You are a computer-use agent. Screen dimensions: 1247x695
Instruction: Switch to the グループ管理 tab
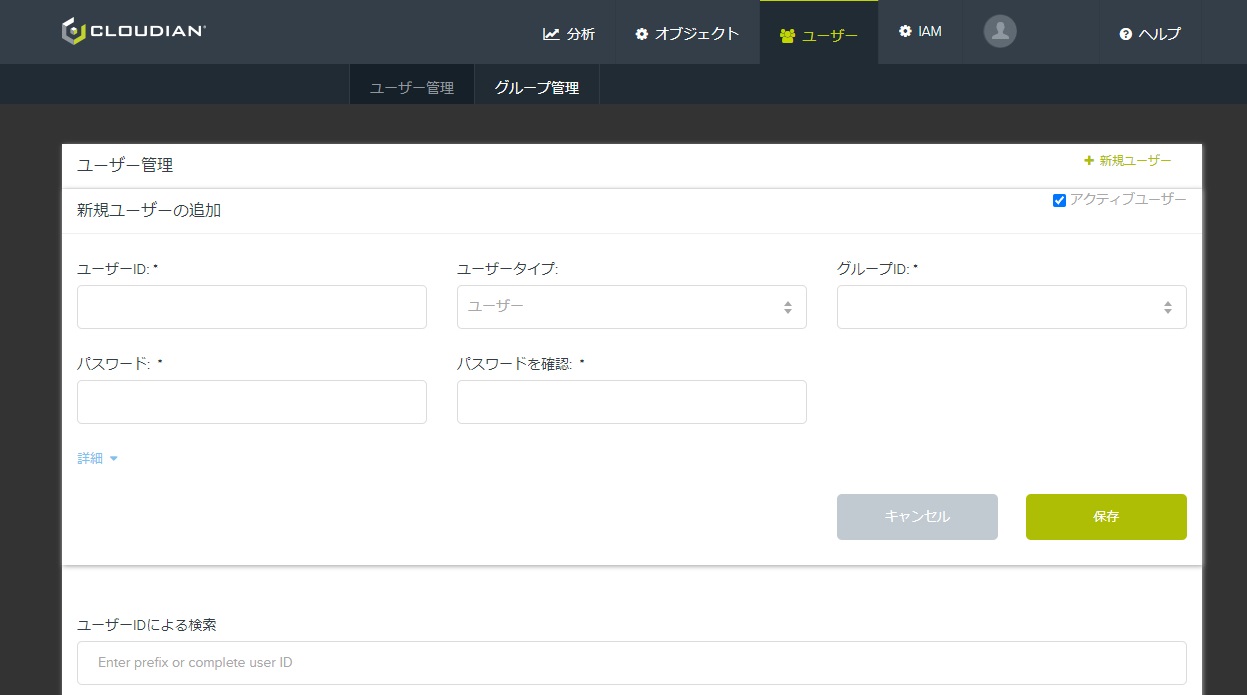536,88
